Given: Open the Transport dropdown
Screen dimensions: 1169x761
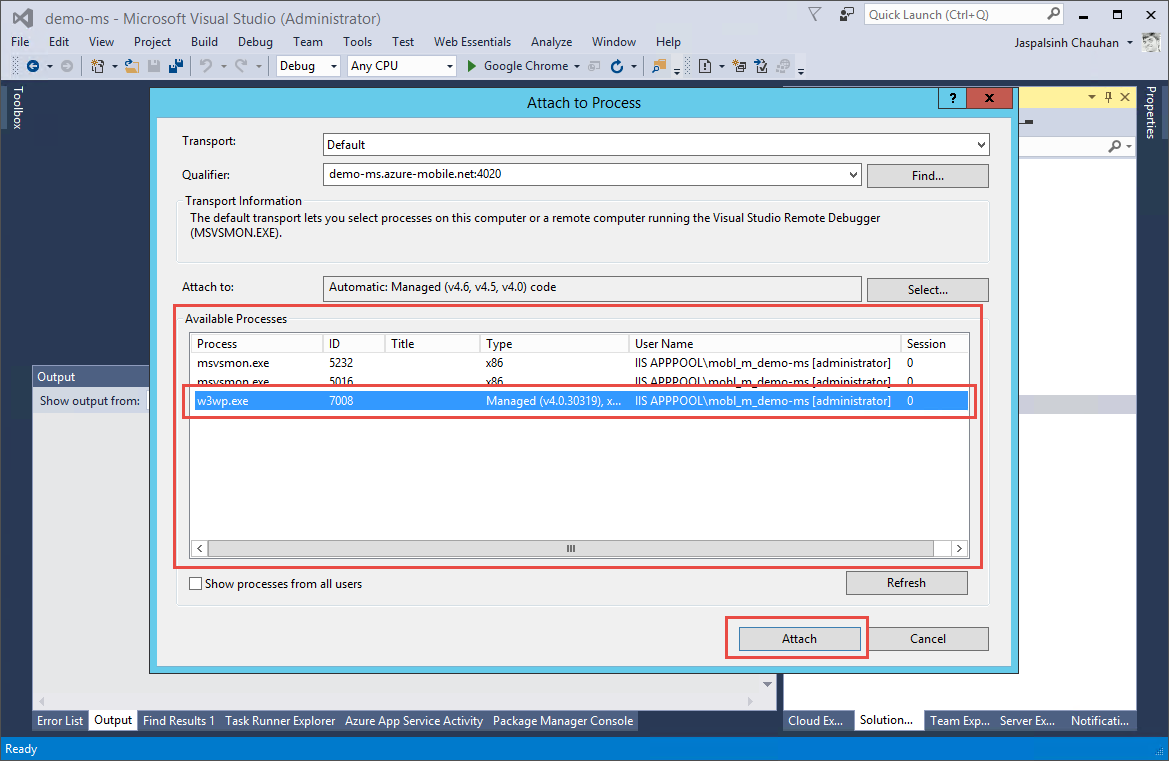Looking at the screenshot, I should click(x=981, y=145).
